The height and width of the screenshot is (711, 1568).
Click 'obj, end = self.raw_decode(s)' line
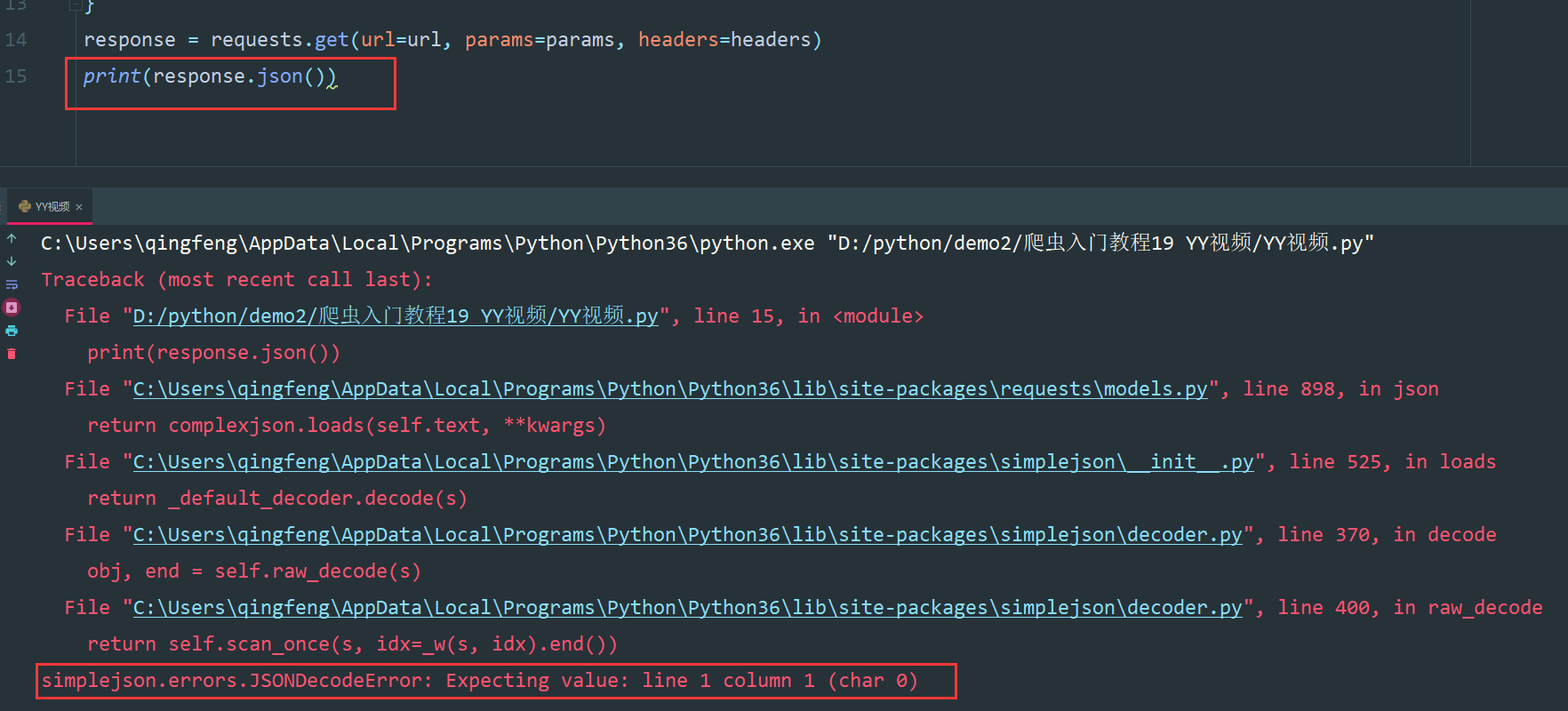pyautogui.click(x=254, y=571)
